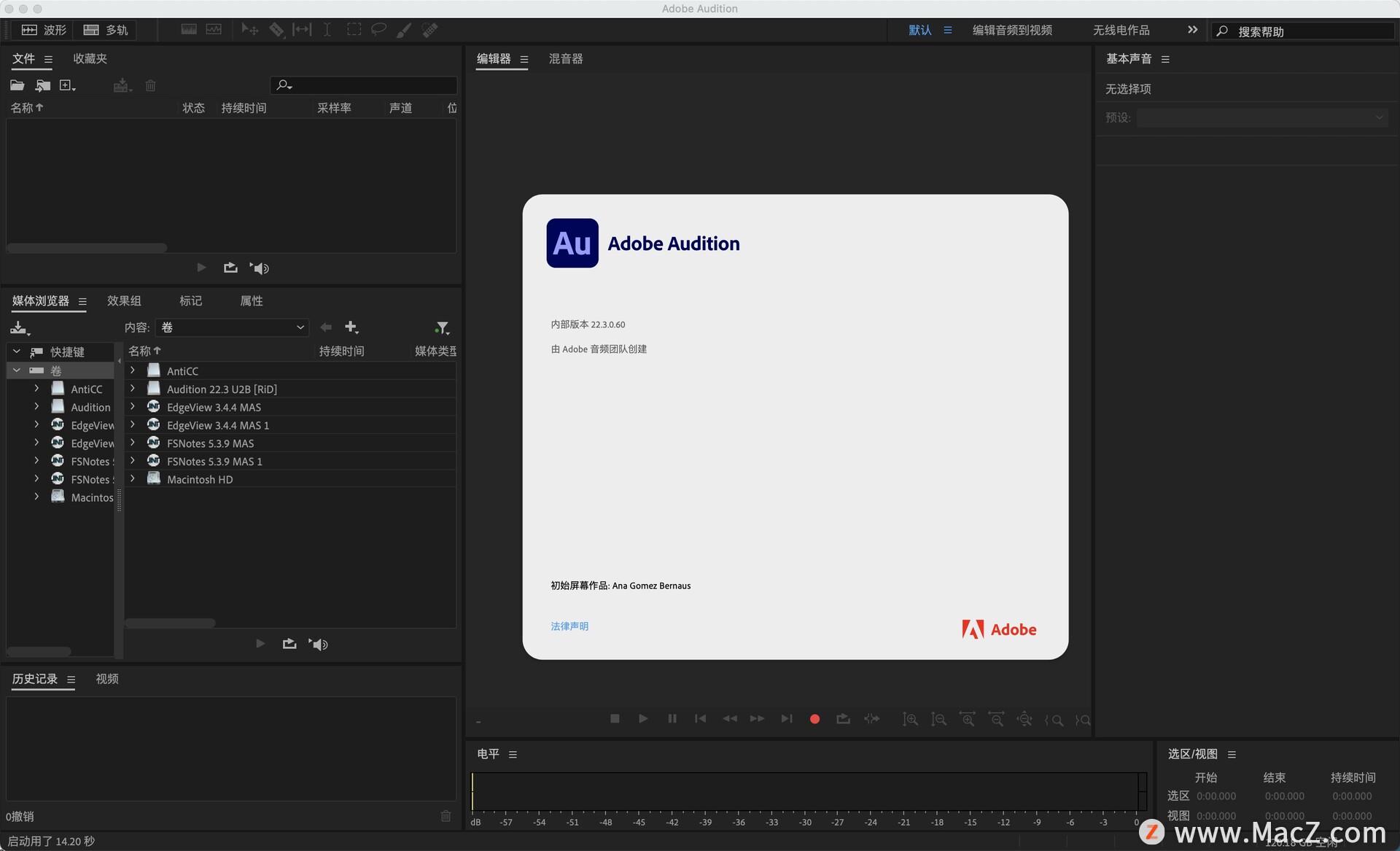Toggle auto-play in Media Browser
The height and width of the screenshot is (851, 1400).
click(318, 644)
